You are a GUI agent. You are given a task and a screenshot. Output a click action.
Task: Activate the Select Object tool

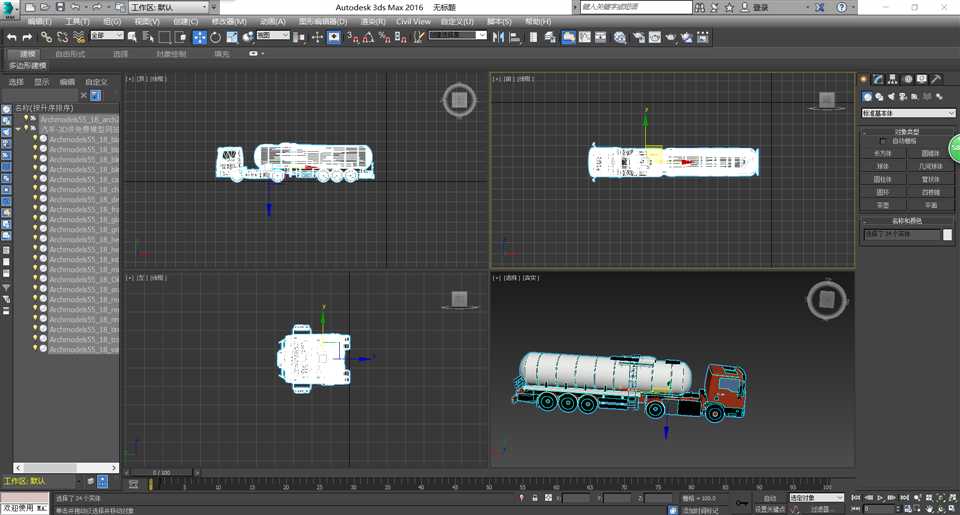pos(132,37)
